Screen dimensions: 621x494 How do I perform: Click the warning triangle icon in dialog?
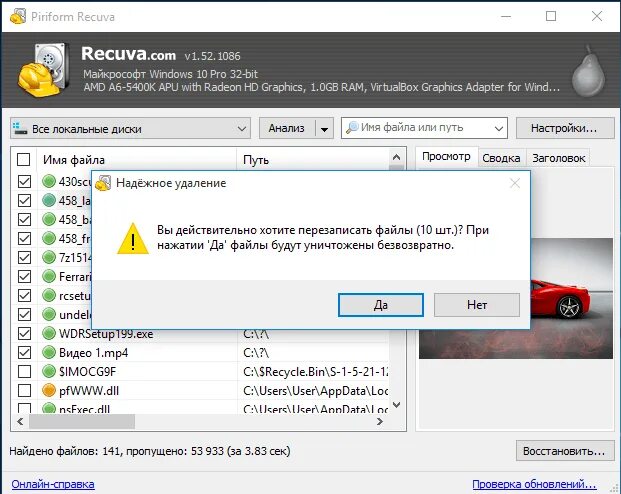(133, 238)
